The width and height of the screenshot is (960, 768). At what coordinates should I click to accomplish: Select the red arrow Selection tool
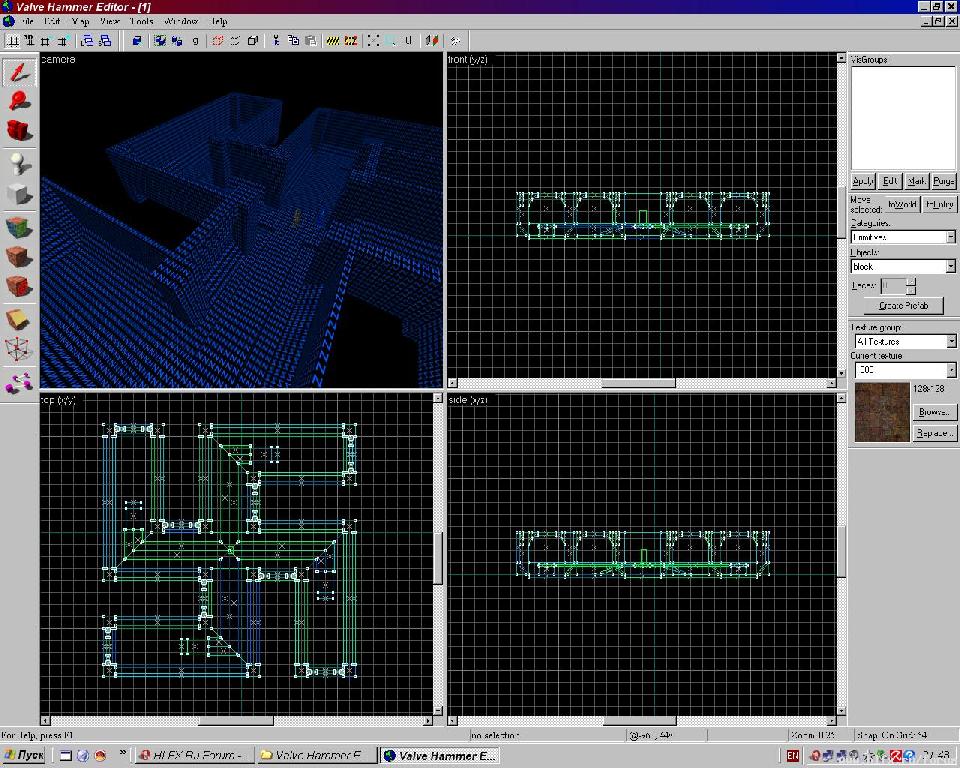pyautogui.click(x=20, y=72)
